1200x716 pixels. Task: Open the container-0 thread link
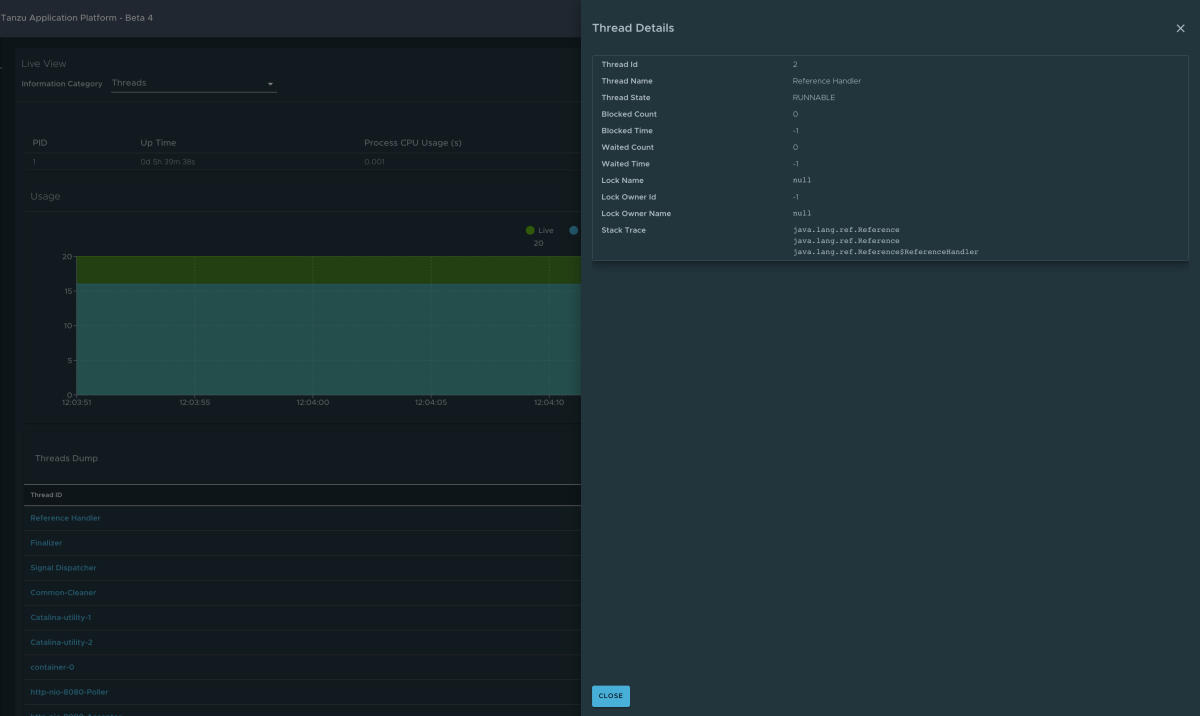[x=53, y=667]
